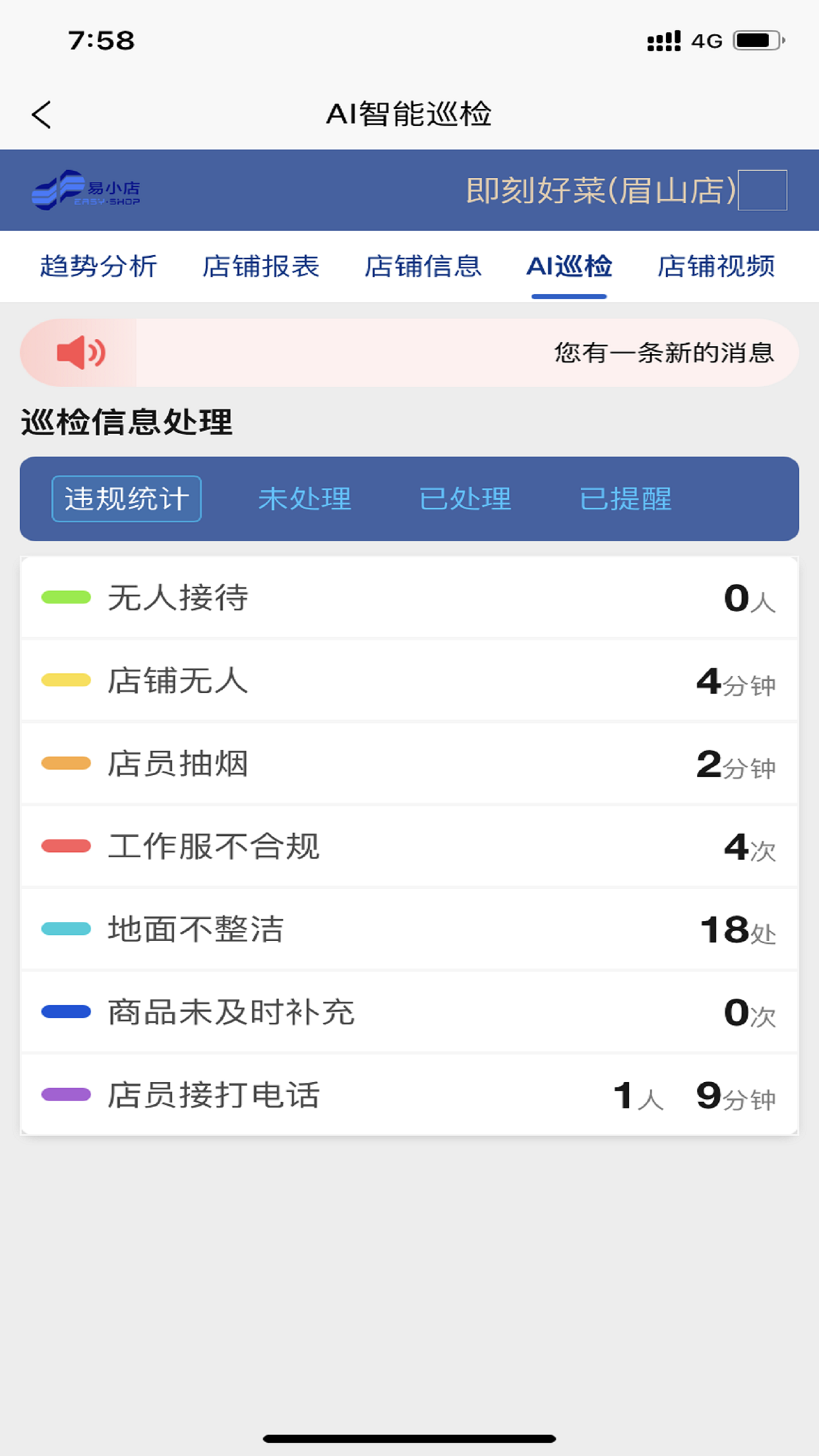
Task: Tap the purple marker for 店员接打电话
Action: [x=66, y=1095]
